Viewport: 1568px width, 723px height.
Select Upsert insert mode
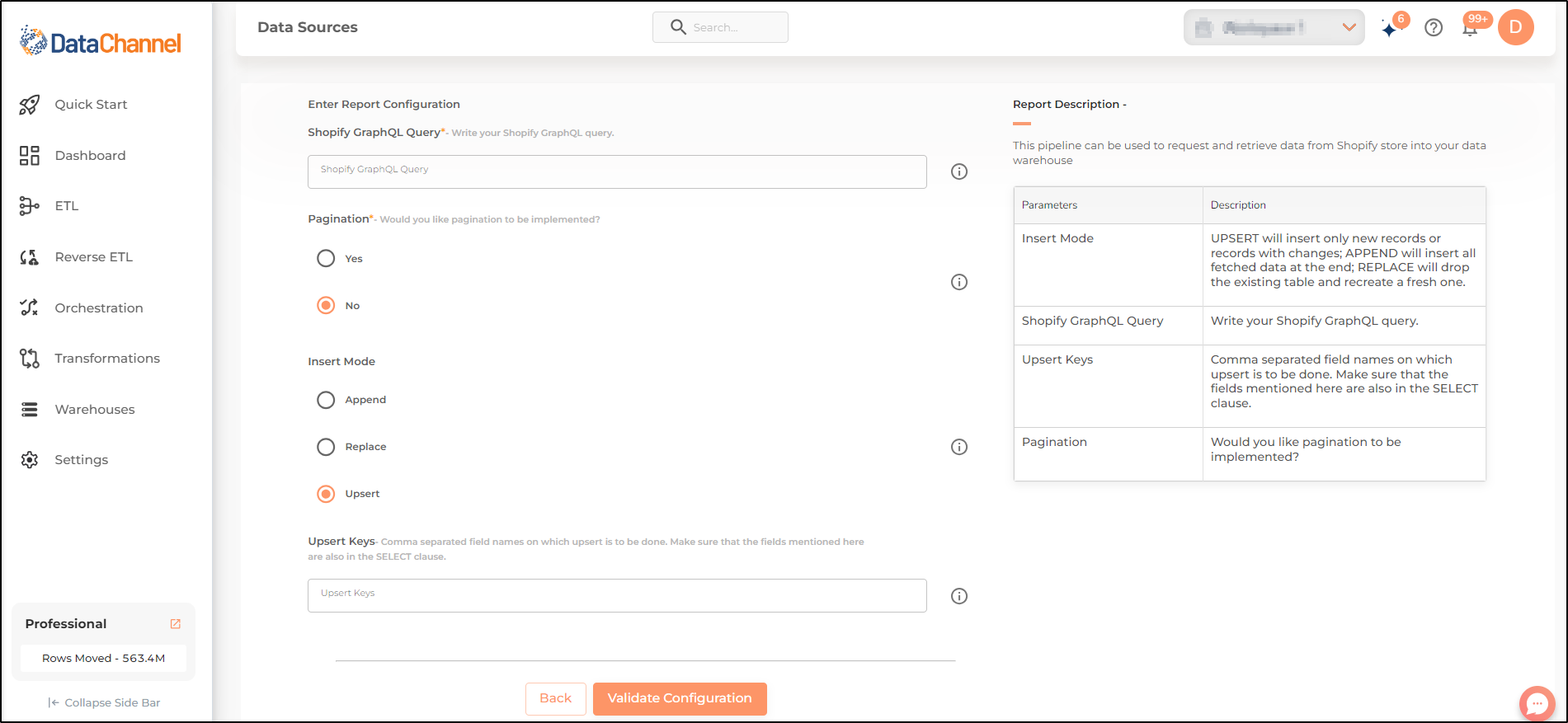coord(326,494)
